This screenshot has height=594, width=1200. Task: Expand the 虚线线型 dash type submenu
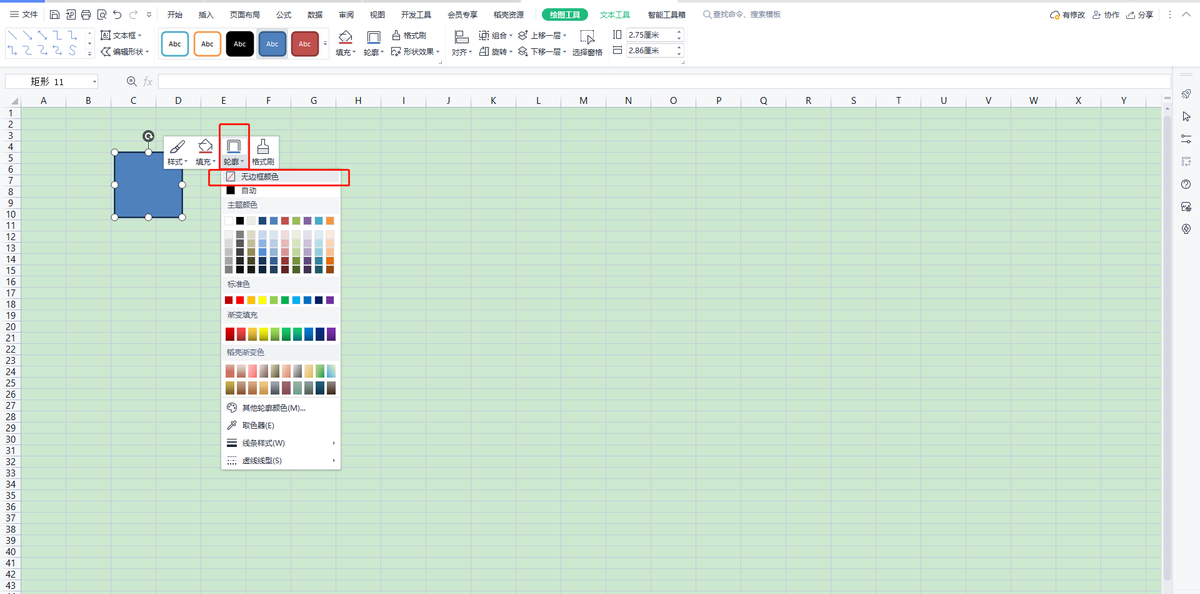point(261,461)
